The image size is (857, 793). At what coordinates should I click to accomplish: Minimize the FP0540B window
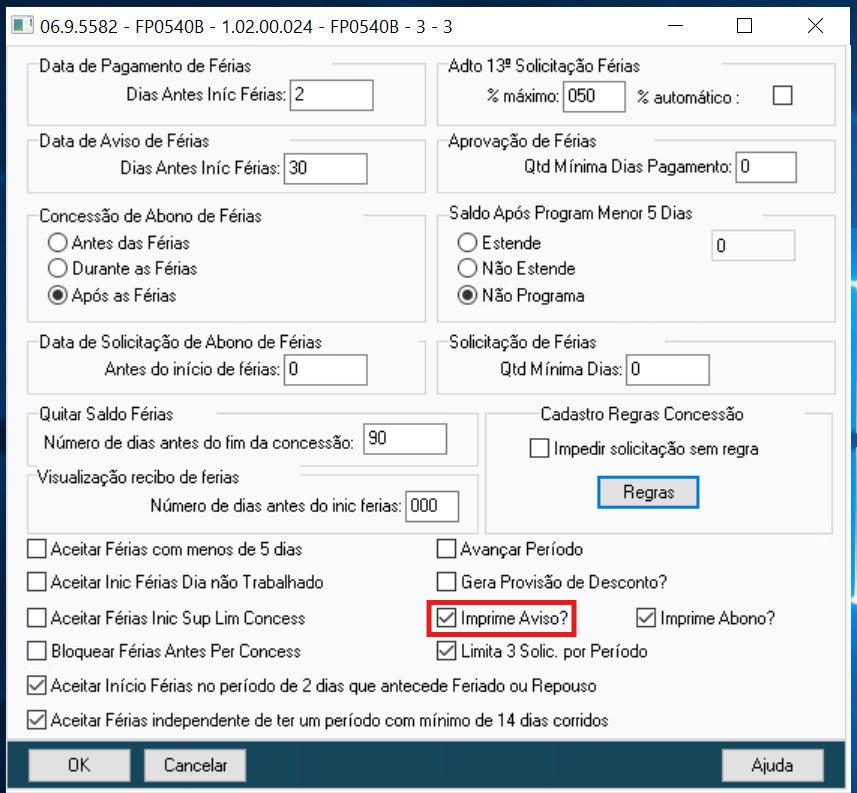tap(676, 26)
